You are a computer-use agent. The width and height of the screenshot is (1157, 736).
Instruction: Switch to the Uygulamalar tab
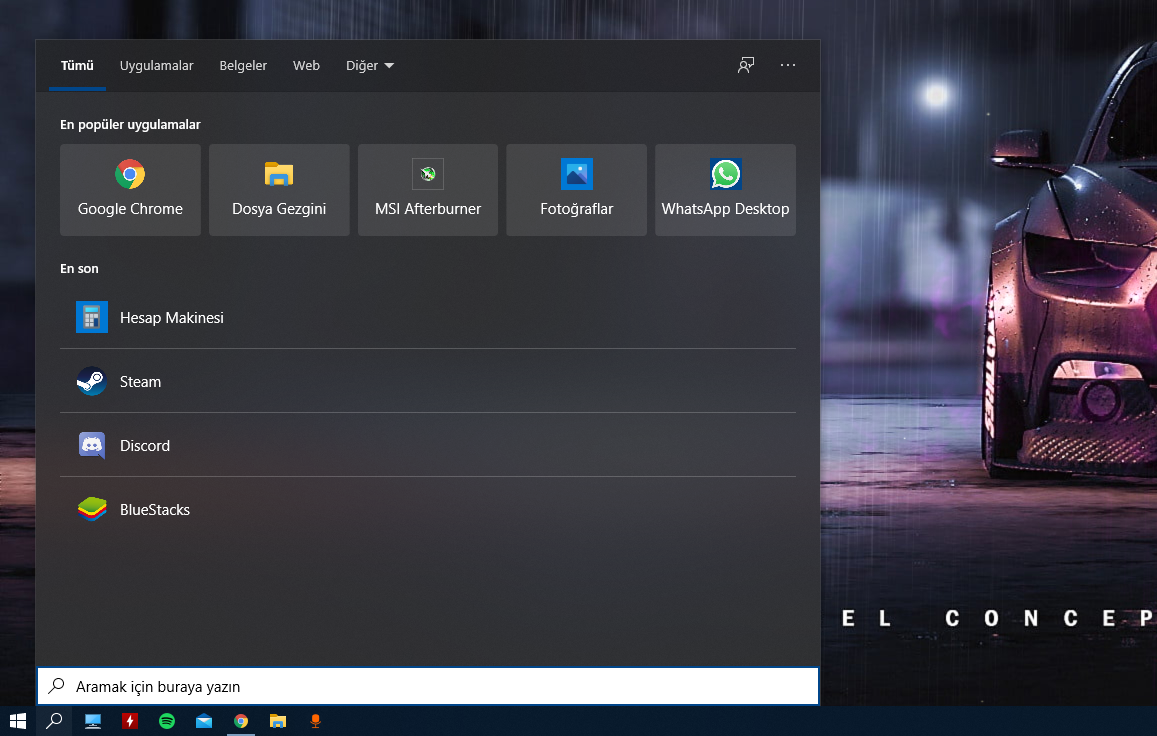156,66
